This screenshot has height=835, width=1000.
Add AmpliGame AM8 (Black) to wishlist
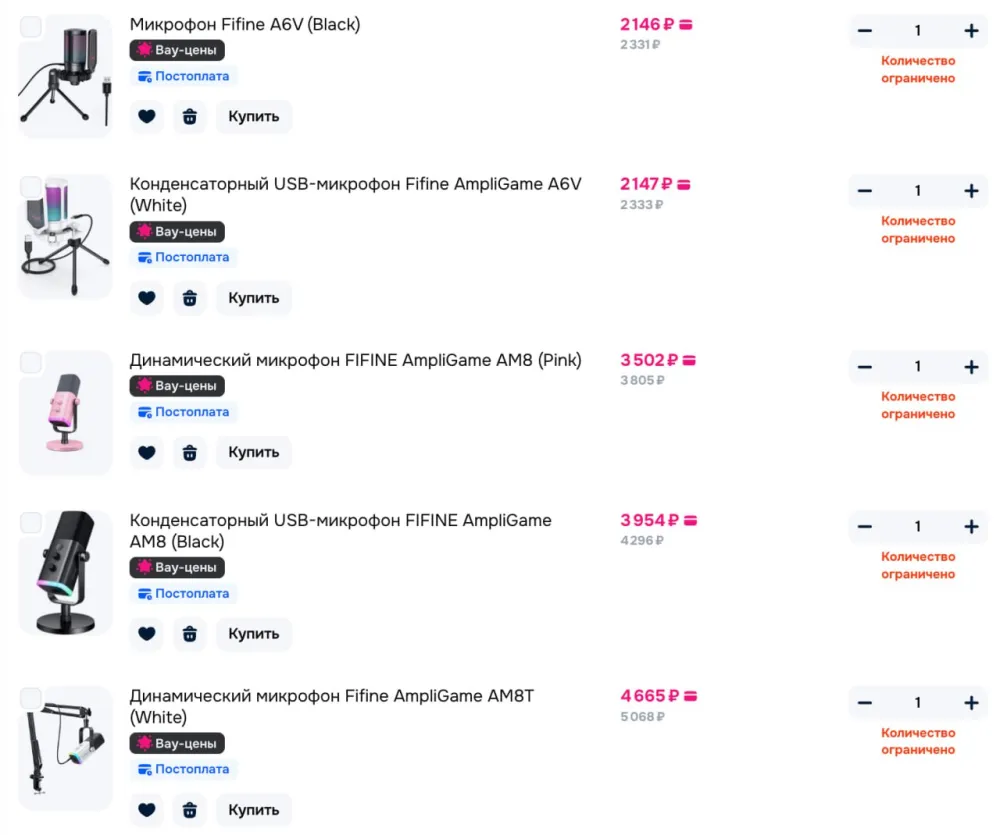pyautogui.click(x=147, y=634)
